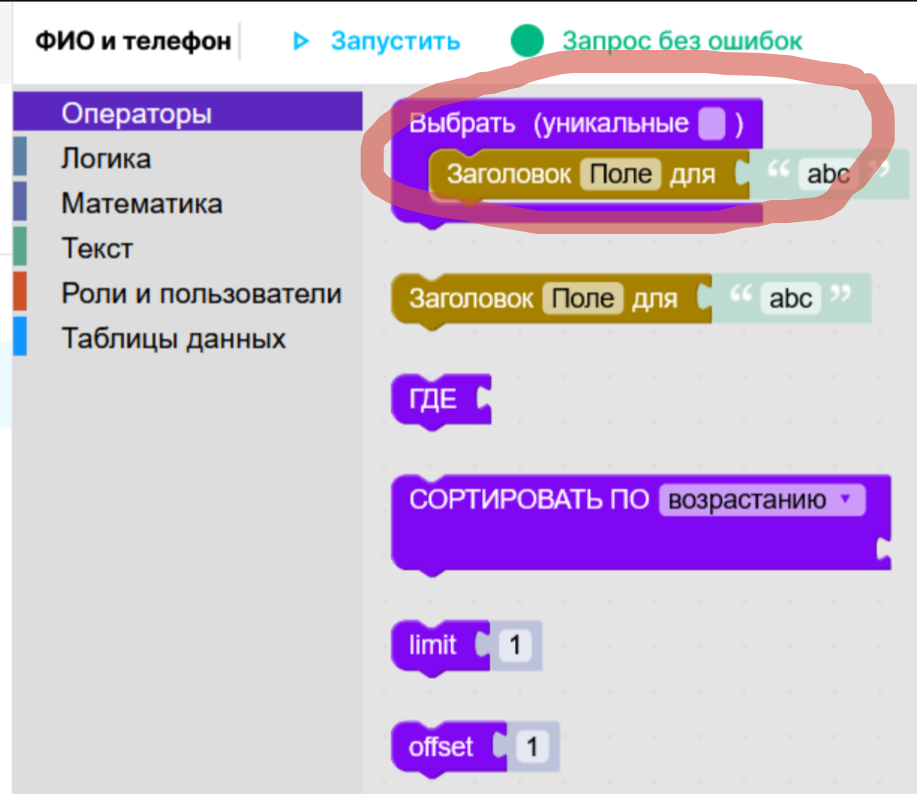Open the Текст category
Viewport: 917px width, 794px height.
coord(97,248)
